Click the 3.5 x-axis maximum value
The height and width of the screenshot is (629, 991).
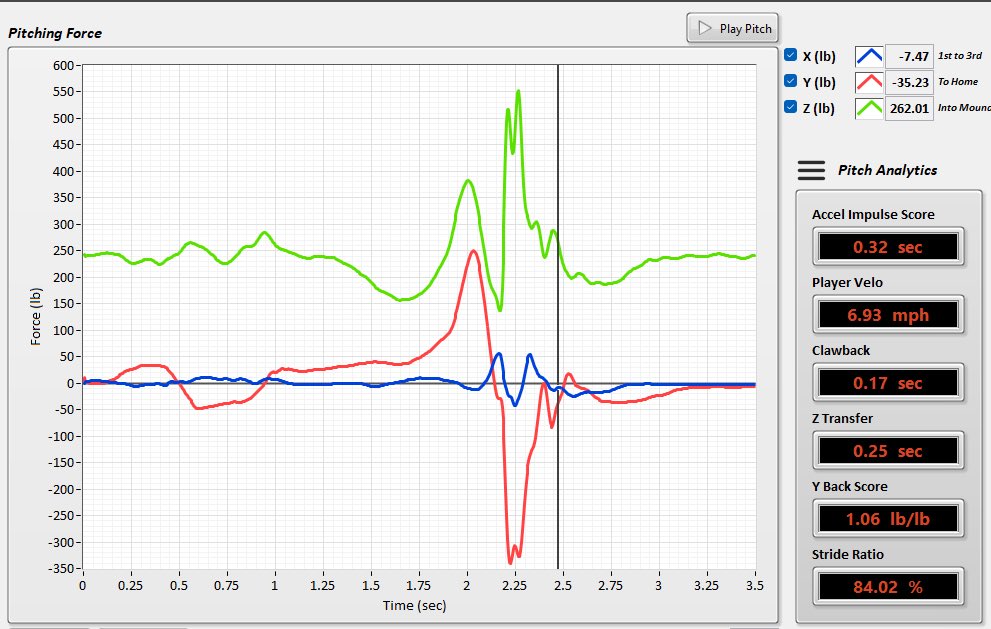tap(755, 585)
